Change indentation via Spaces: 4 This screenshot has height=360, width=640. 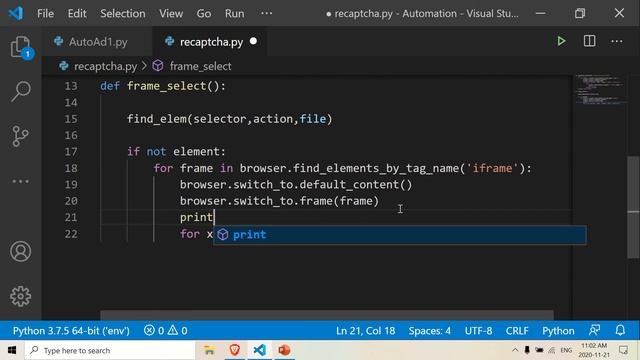[429, 330]
